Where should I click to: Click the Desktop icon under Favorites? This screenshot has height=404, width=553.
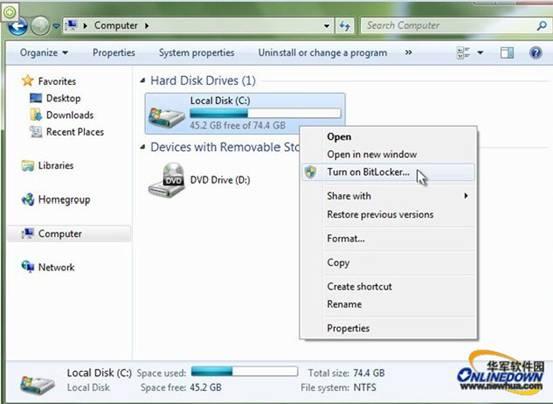[x=36, y=98]
